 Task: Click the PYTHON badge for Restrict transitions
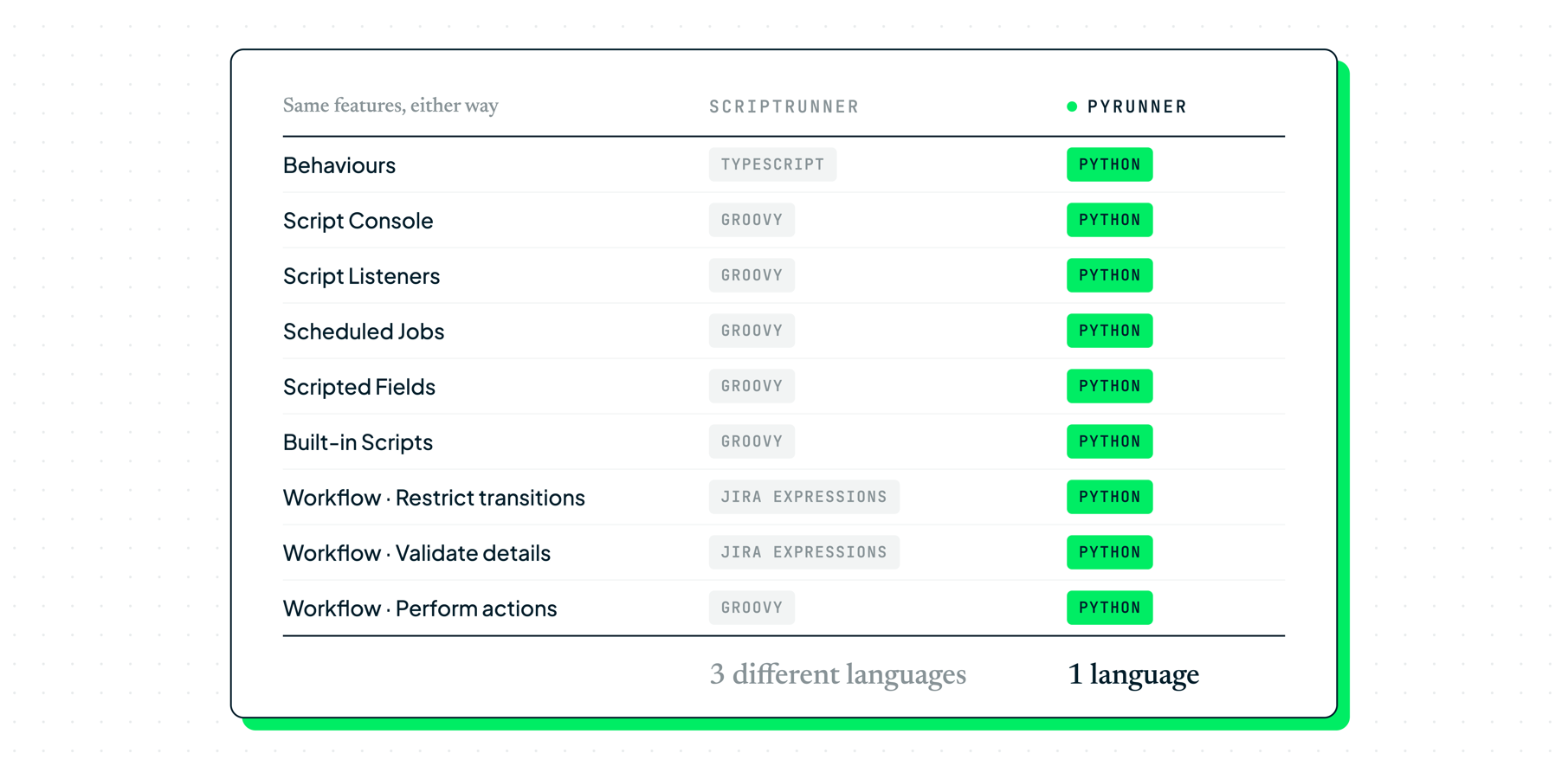(x=1110, y=497)
